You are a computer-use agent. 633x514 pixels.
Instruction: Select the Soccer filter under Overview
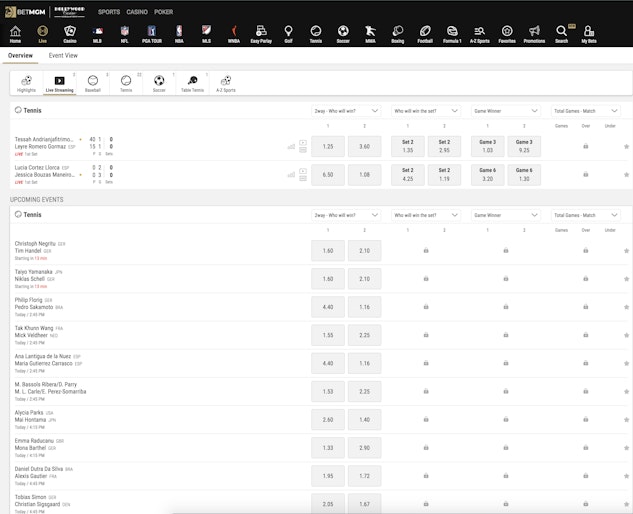[159, 82]
